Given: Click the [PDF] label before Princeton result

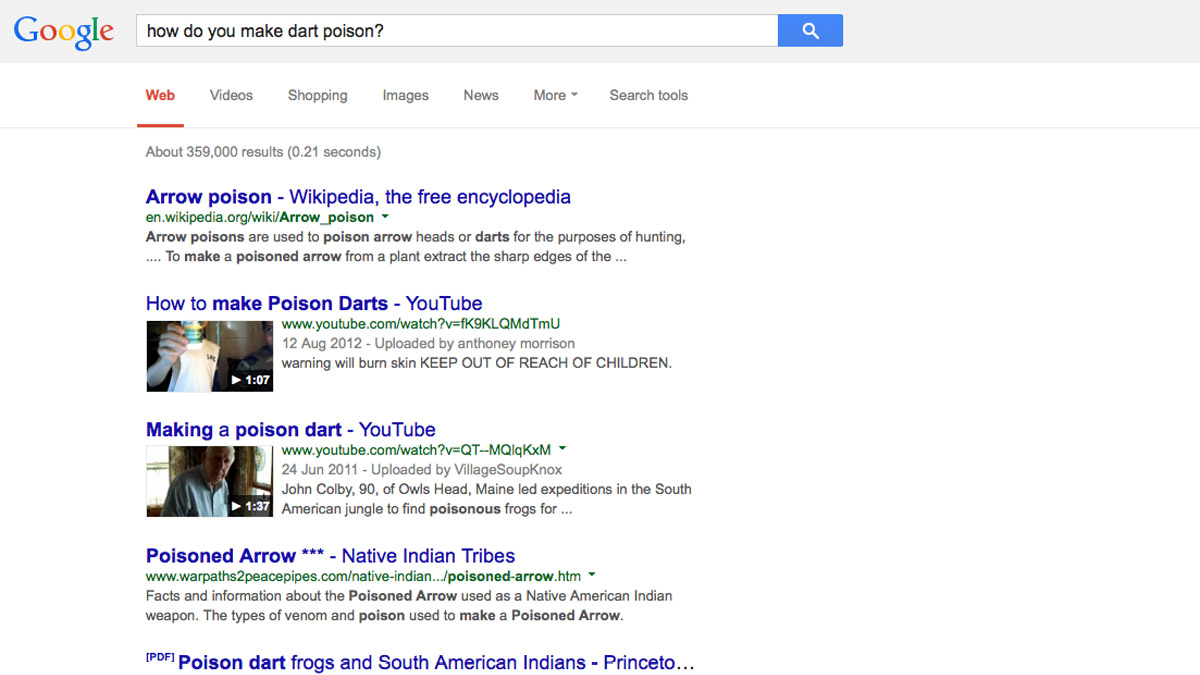Looking at the screenshot, I should click(160, 657).
